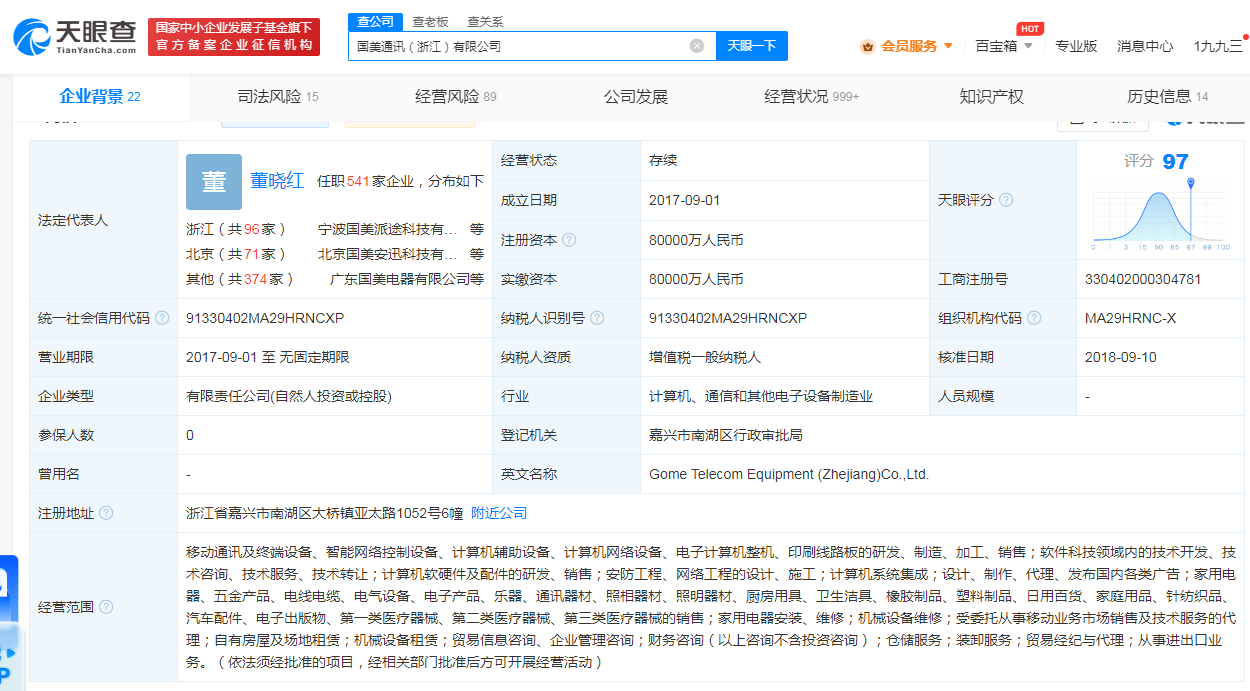Click the 存续 status value
The image size is (1250, 691).
coord(663,160)
